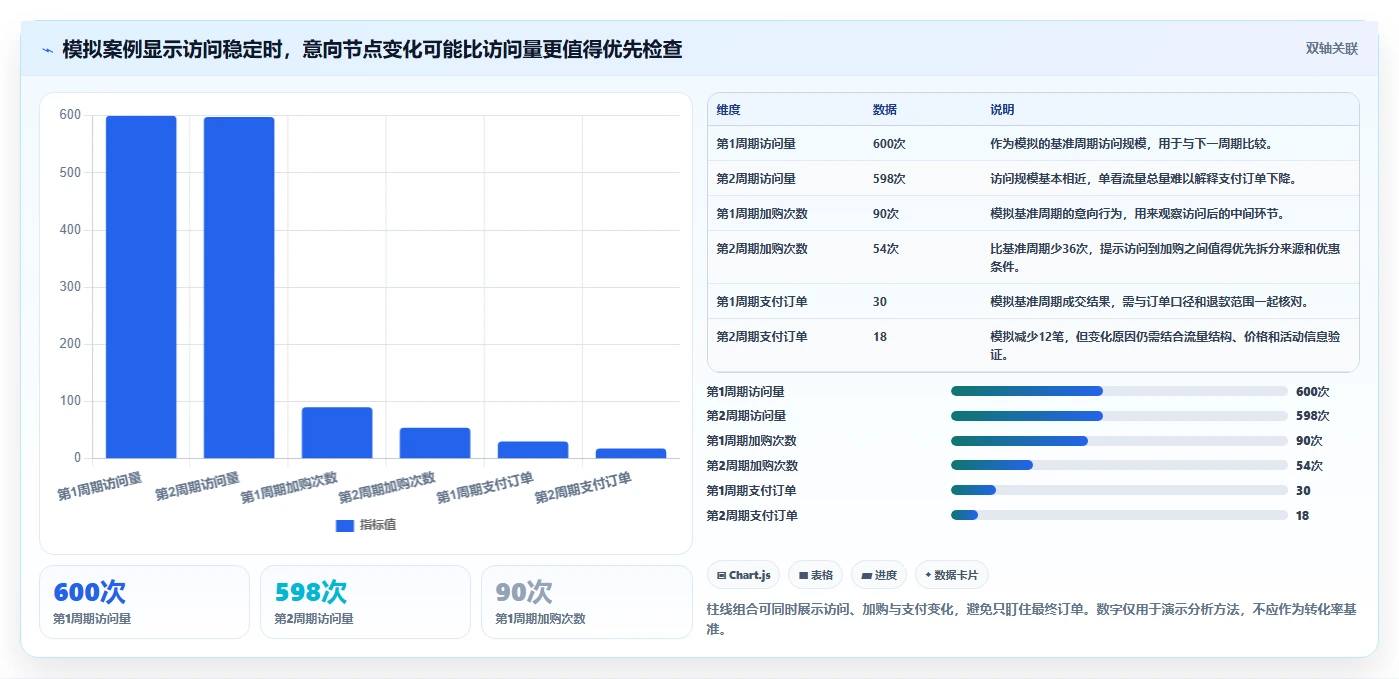Image resolution: width=1399 pixels, height=679 pixels.
Task: Click the 300 y-axis label
Action: (x=70, y=287)
